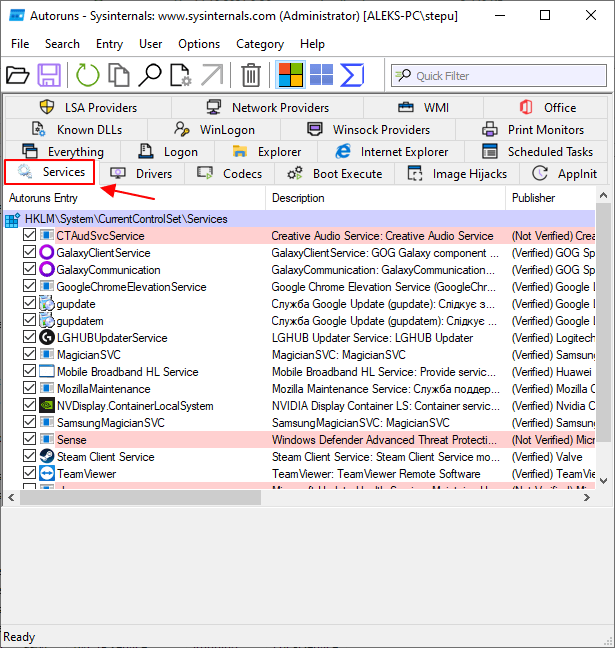The width and height of the screenshot is (615, 648).
Task: Switch to the Everything tab
Action: [63, 152]
